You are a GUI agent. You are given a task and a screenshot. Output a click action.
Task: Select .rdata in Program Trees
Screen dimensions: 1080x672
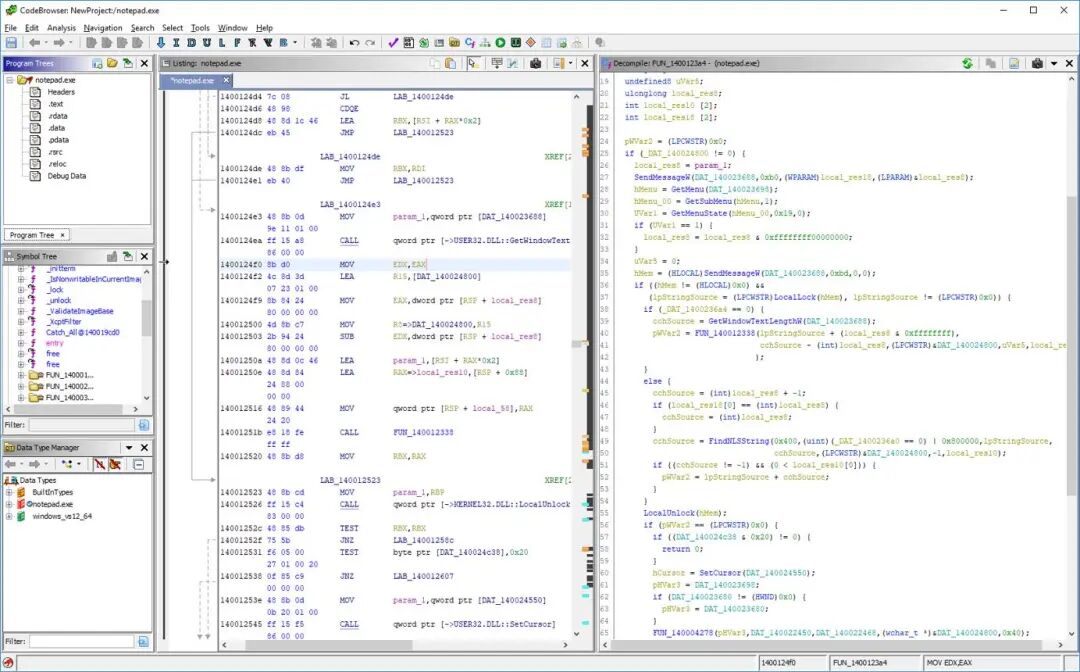tap(56, 116)
